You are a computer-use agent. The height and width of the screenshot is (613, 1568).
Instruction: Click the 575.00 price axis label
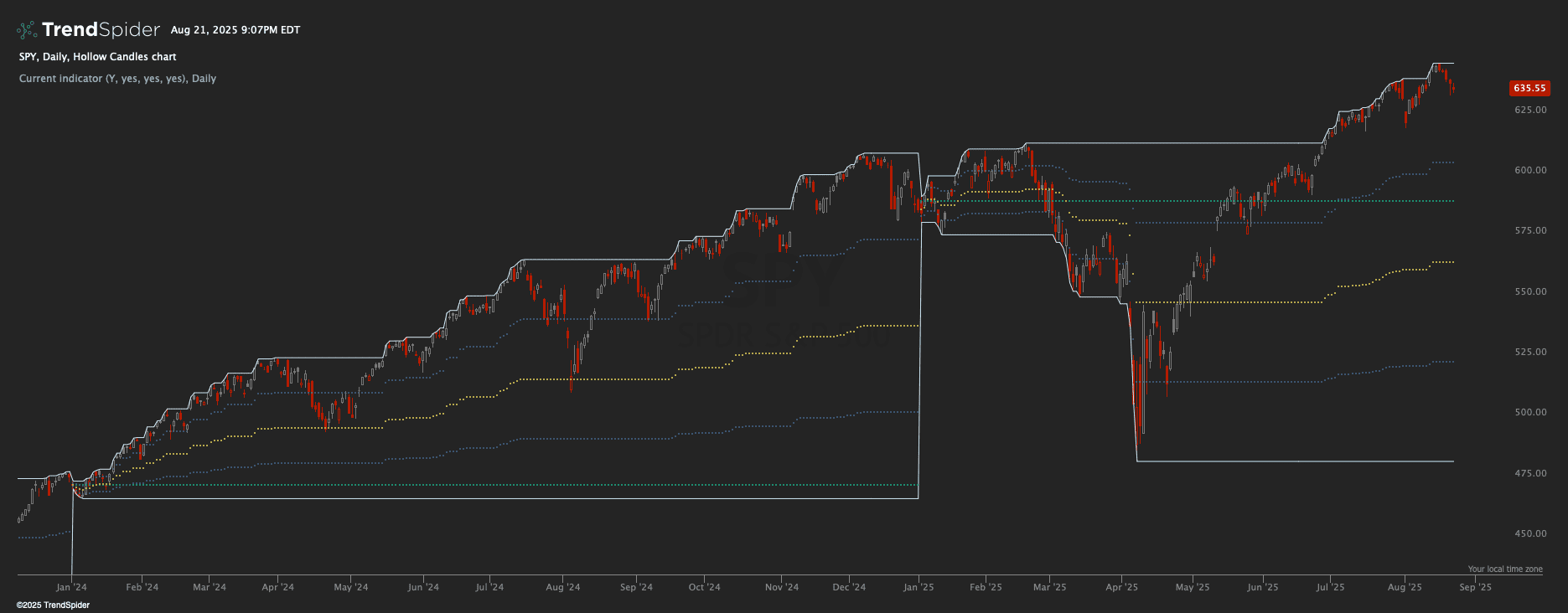[x=1530, y=230]
